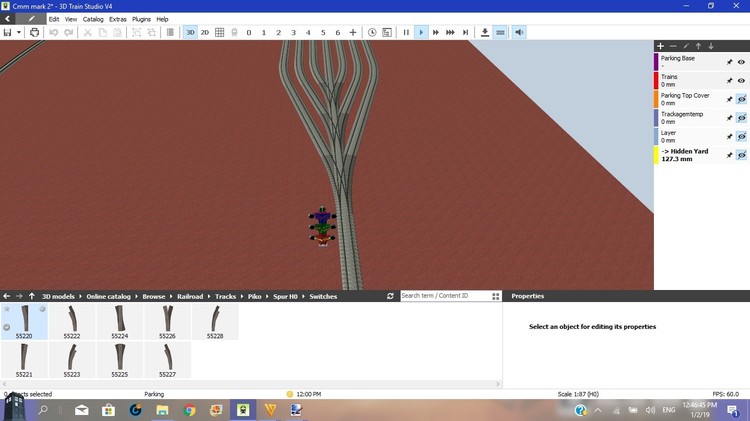Image resolution: width=750 pixels, height=421 pixels.
Task: Toggle the layers panel toolbar icon
Action: point(500,33)
